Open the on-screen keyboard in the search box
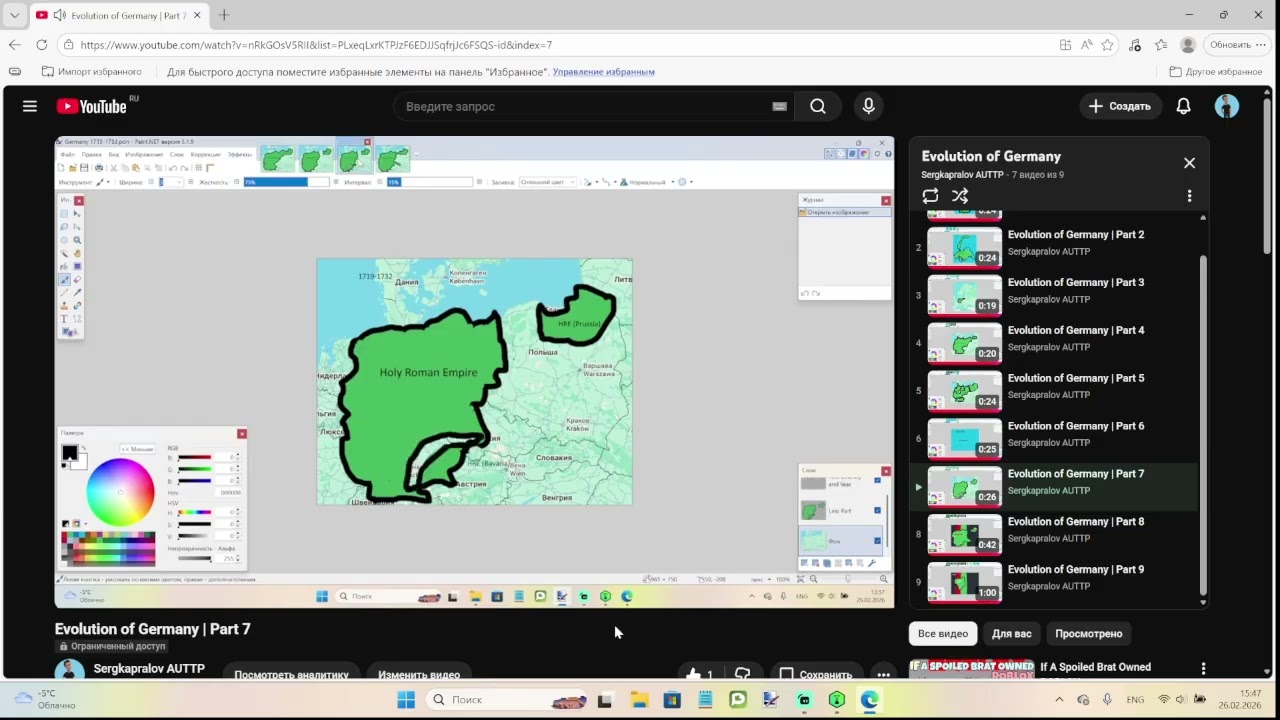Viewport: 1280px width, 720px height. [x=780, y=107]
